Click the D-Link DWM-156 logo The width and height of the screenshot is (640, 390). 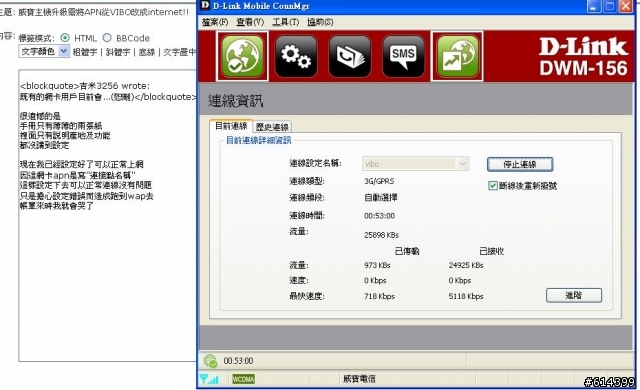[584, 56]
